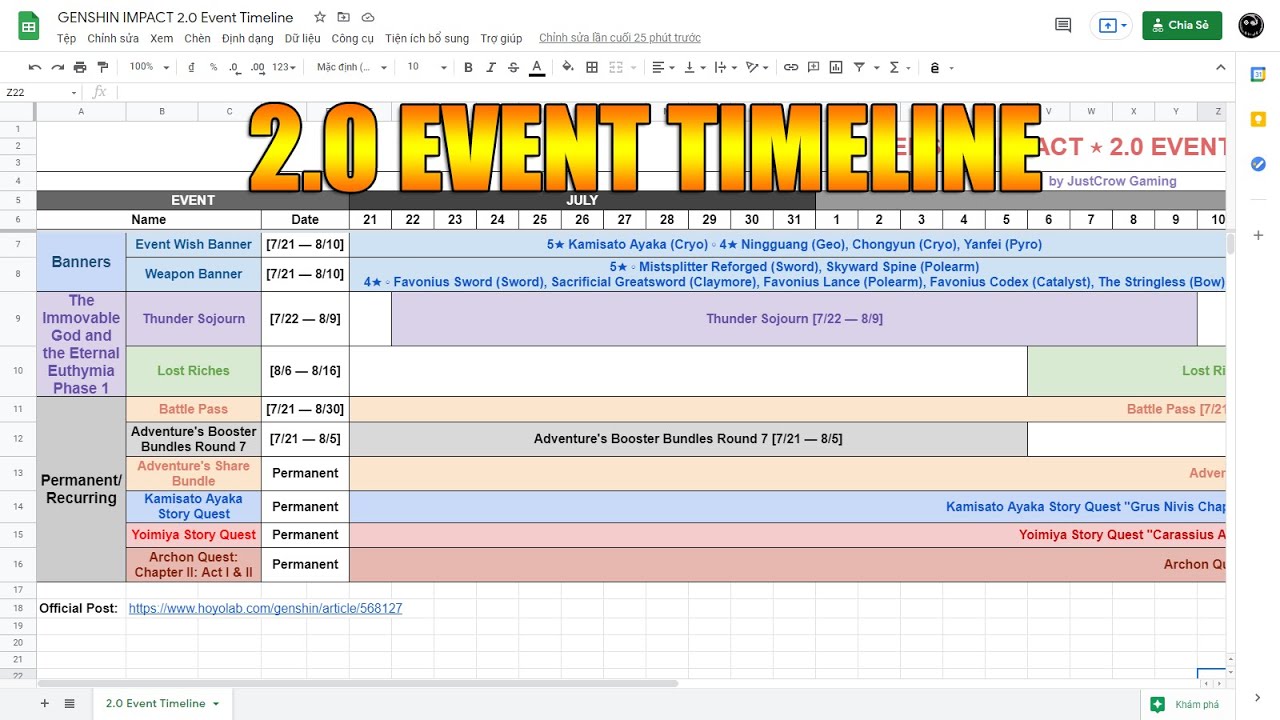The width and height of the screenshot is (1280, 720).
Task: Click the Khám phá explore button
Action: [x=1186, y=704]
